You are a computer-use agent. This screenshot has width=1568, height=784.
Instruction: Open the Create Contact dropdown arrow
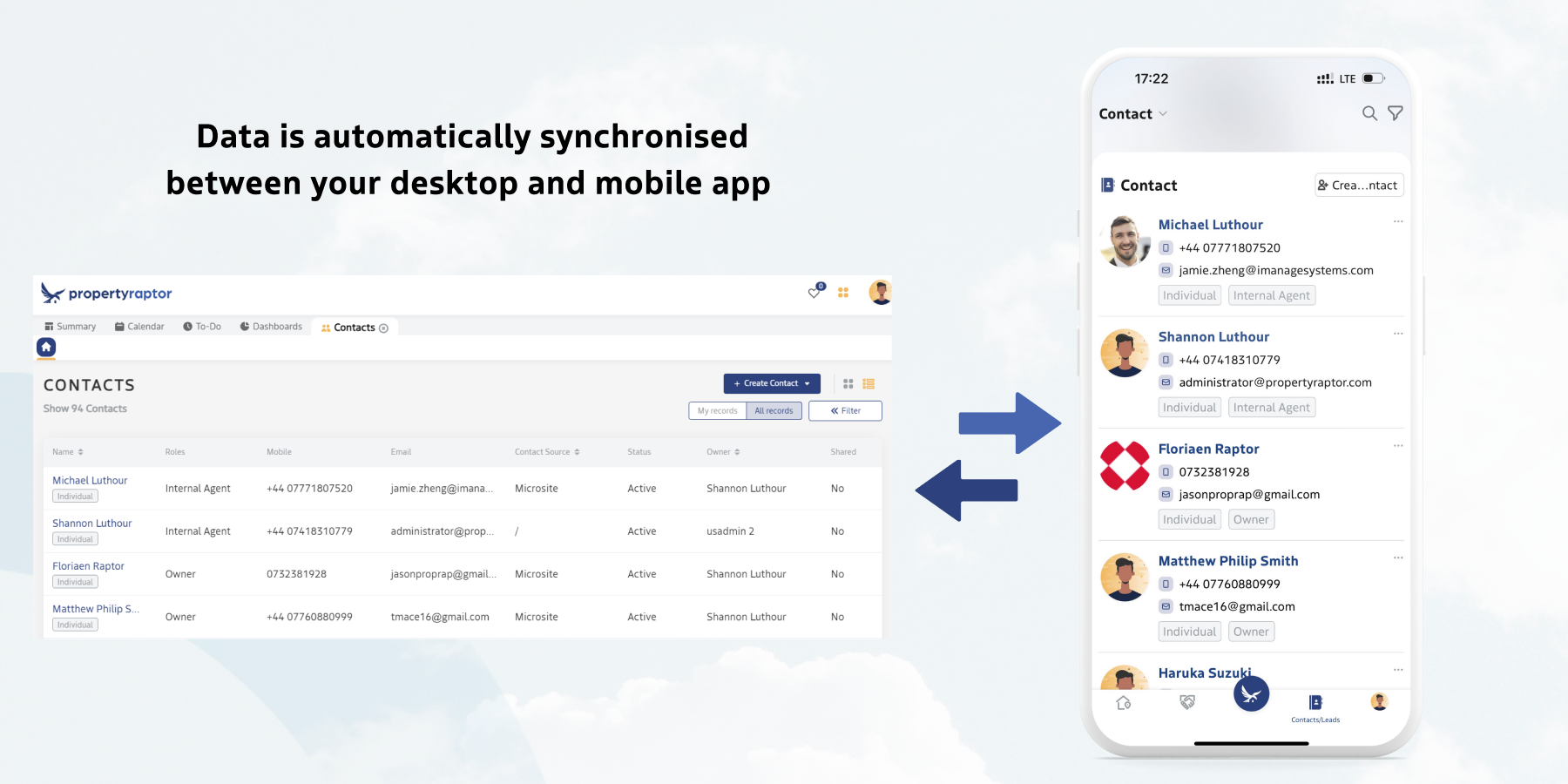coord(808,384)
